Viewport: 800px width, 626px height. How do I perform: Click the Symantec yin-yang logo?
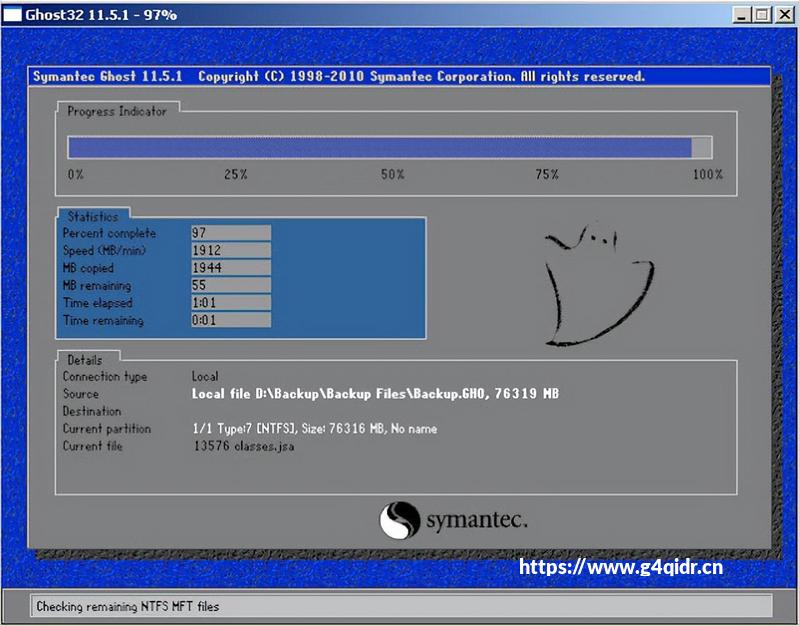(x=399, y=520)
